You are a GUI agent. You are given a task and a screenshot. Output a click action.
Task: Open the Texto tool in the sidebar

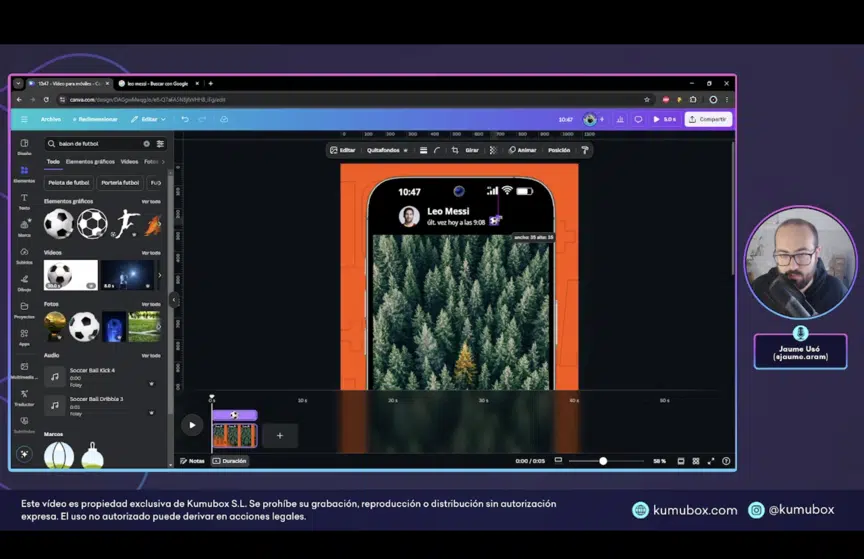click(24, 201)
